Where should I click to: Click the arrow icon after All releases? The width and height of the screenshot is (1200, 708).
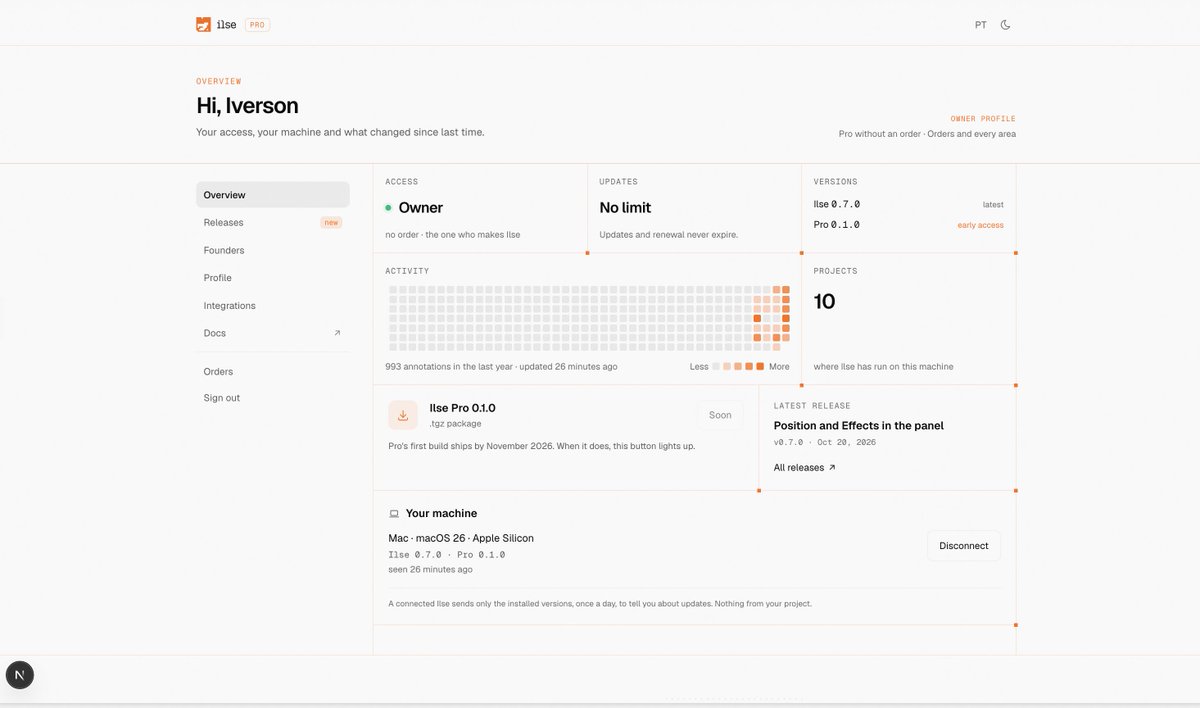pos(832,467)
